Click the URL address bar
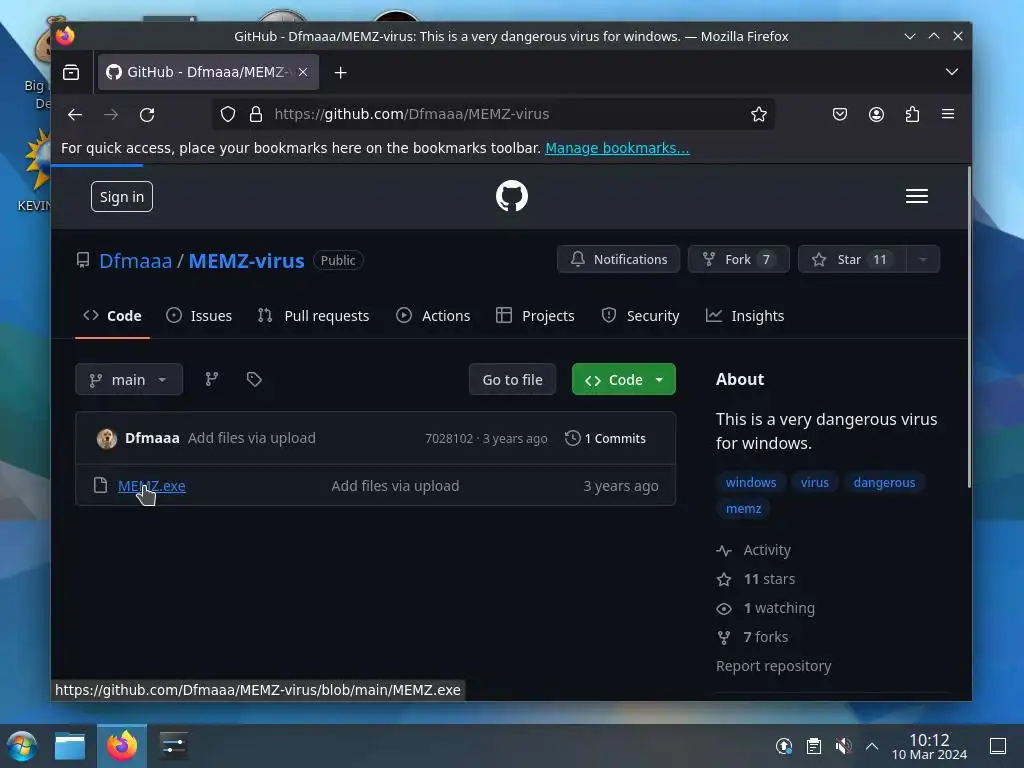 (493, 114)
